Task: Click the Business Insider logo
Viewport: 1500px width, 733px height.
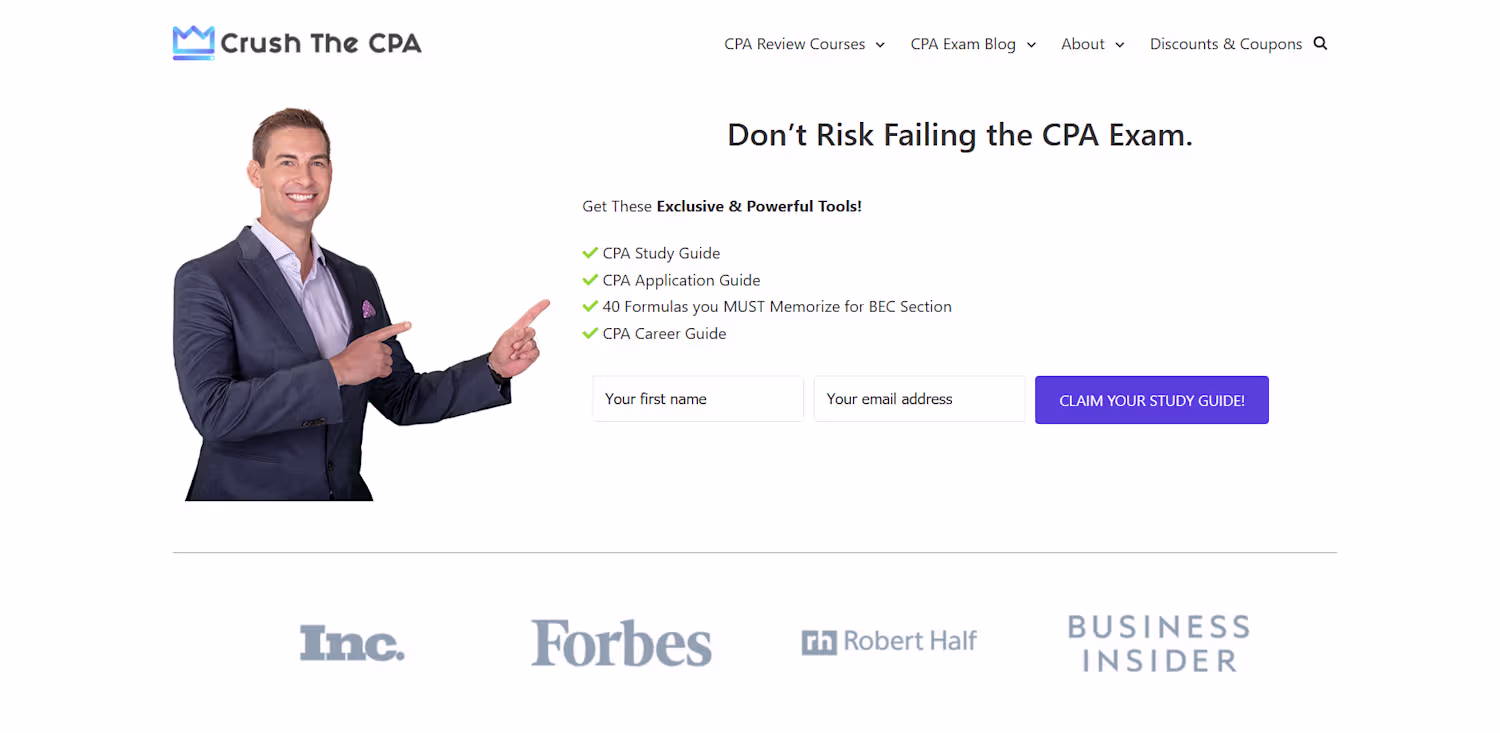Action: click(x=1158, y=643)
